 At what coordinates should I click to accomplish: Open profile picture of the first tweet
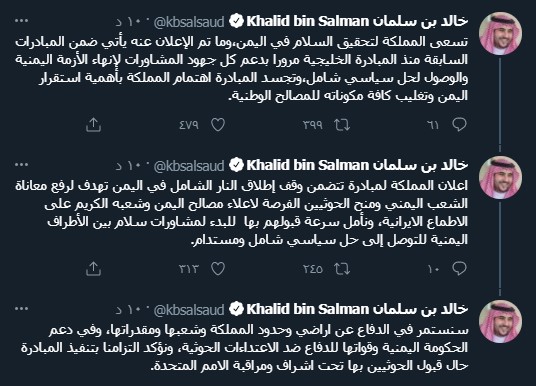[500, 34]
